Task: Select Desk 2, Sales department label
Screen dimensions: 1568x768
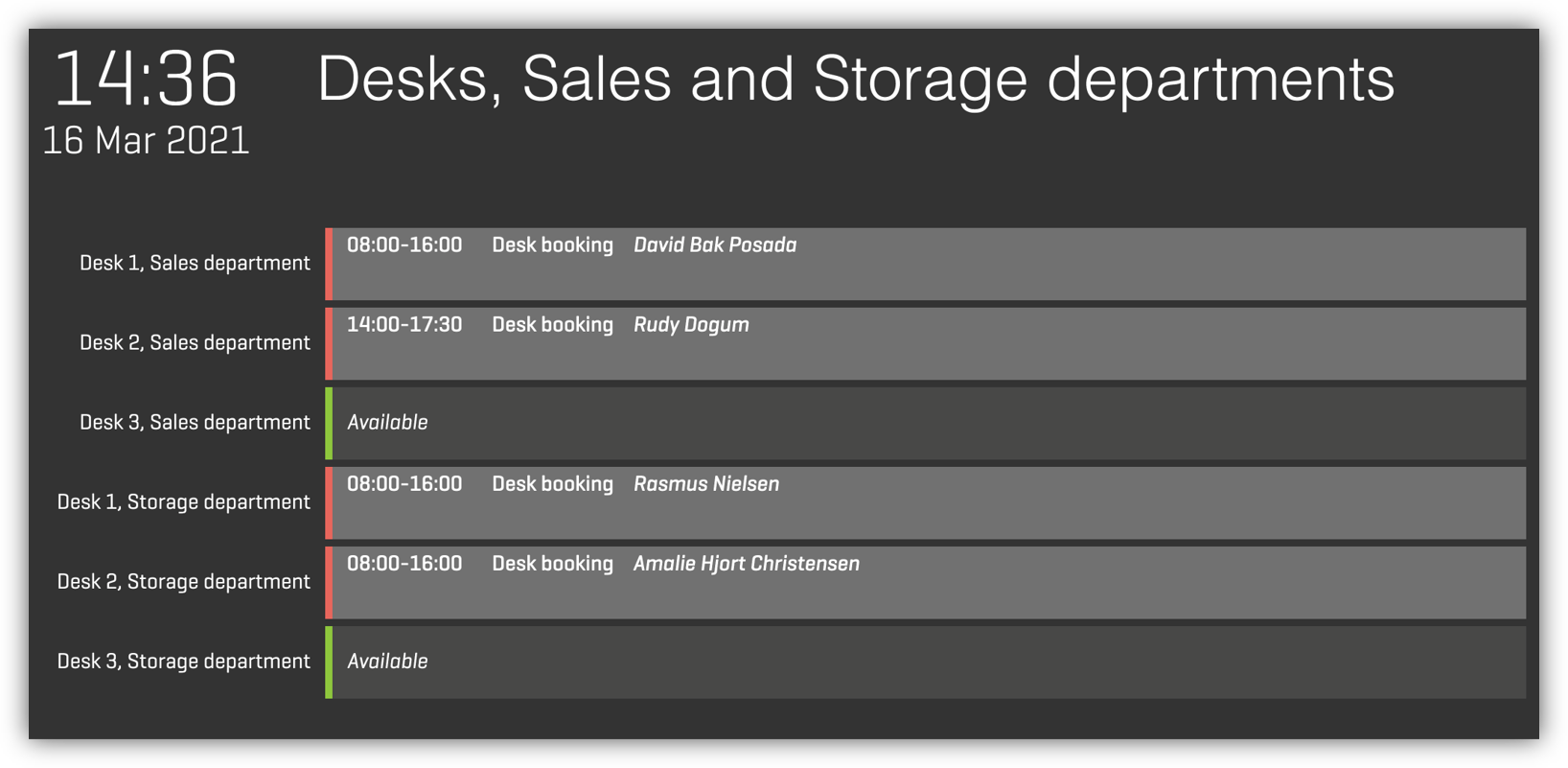Action: (x=195, y=342)
